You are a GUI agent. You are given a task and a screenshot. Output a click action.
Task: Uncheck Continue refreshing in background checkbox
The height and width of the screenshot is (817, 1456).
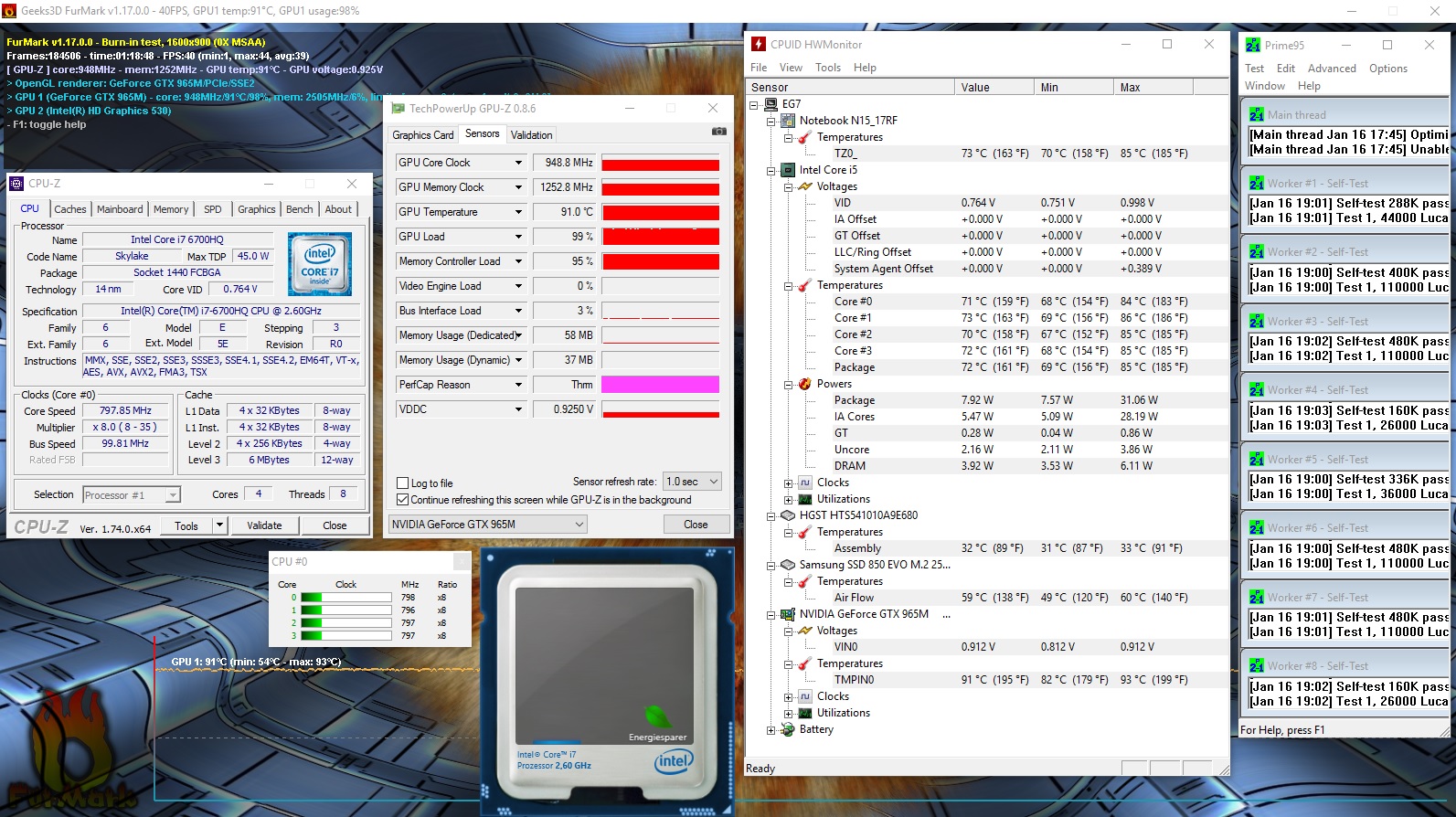point(402,500)
